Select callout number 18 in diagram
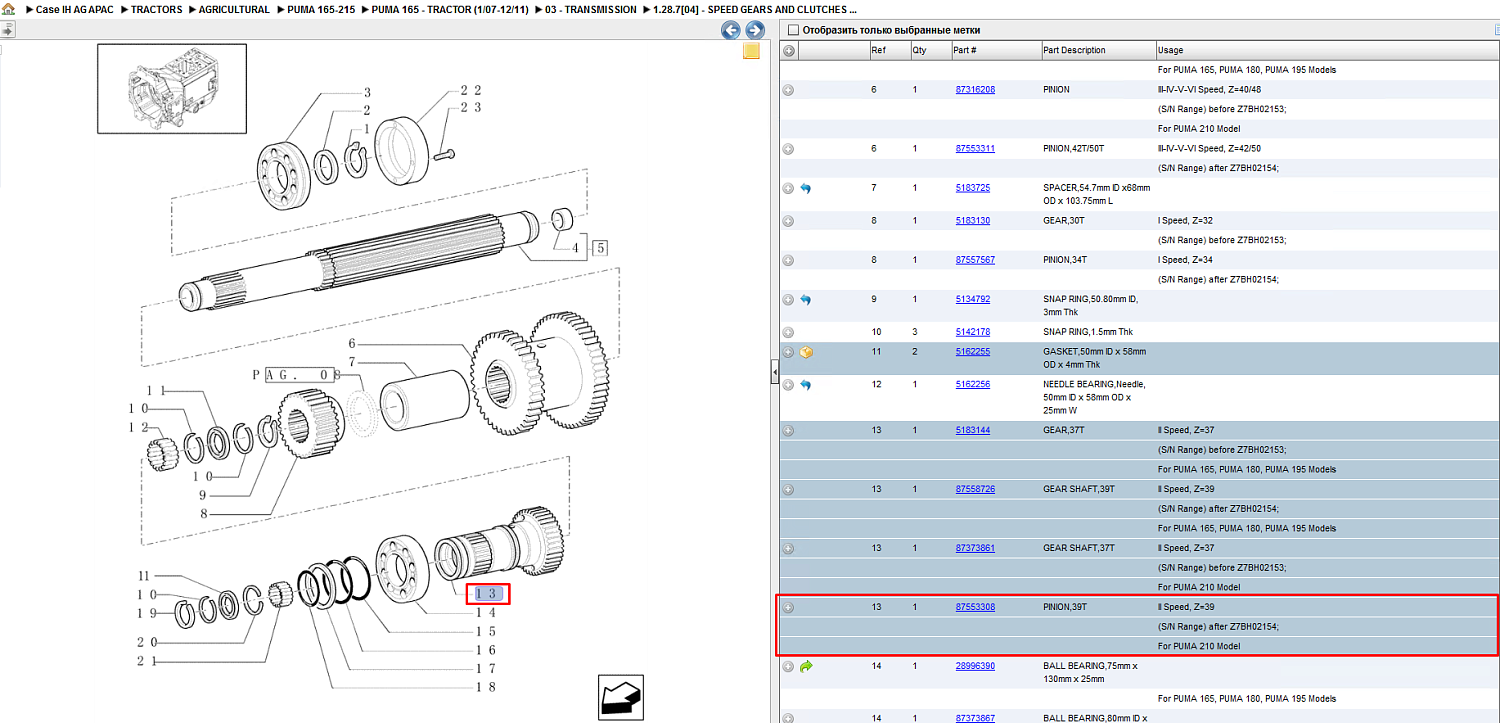 click(486, 686)
